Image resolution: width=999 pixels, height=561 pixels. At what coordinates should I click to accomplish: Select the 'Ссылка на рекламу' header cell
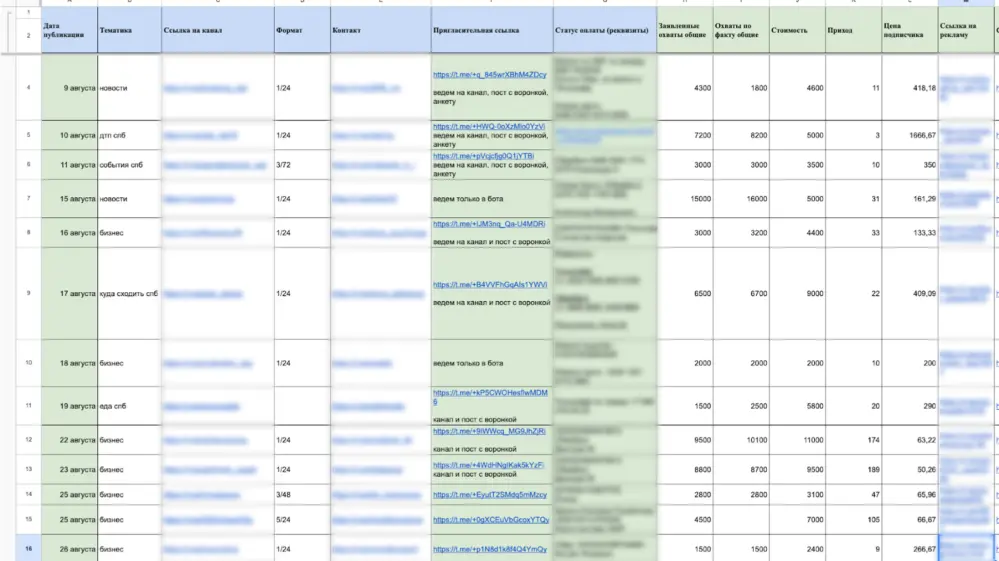pyautogui.click(x=966, y=30)
